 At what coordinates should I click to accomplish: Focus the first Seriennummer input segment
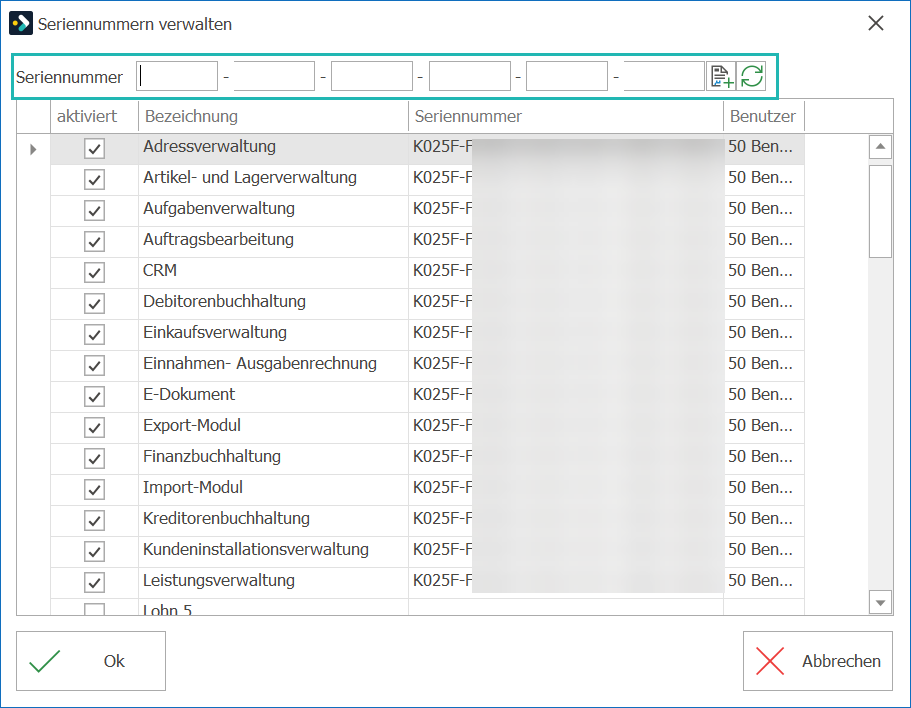(x=177, y=76)
